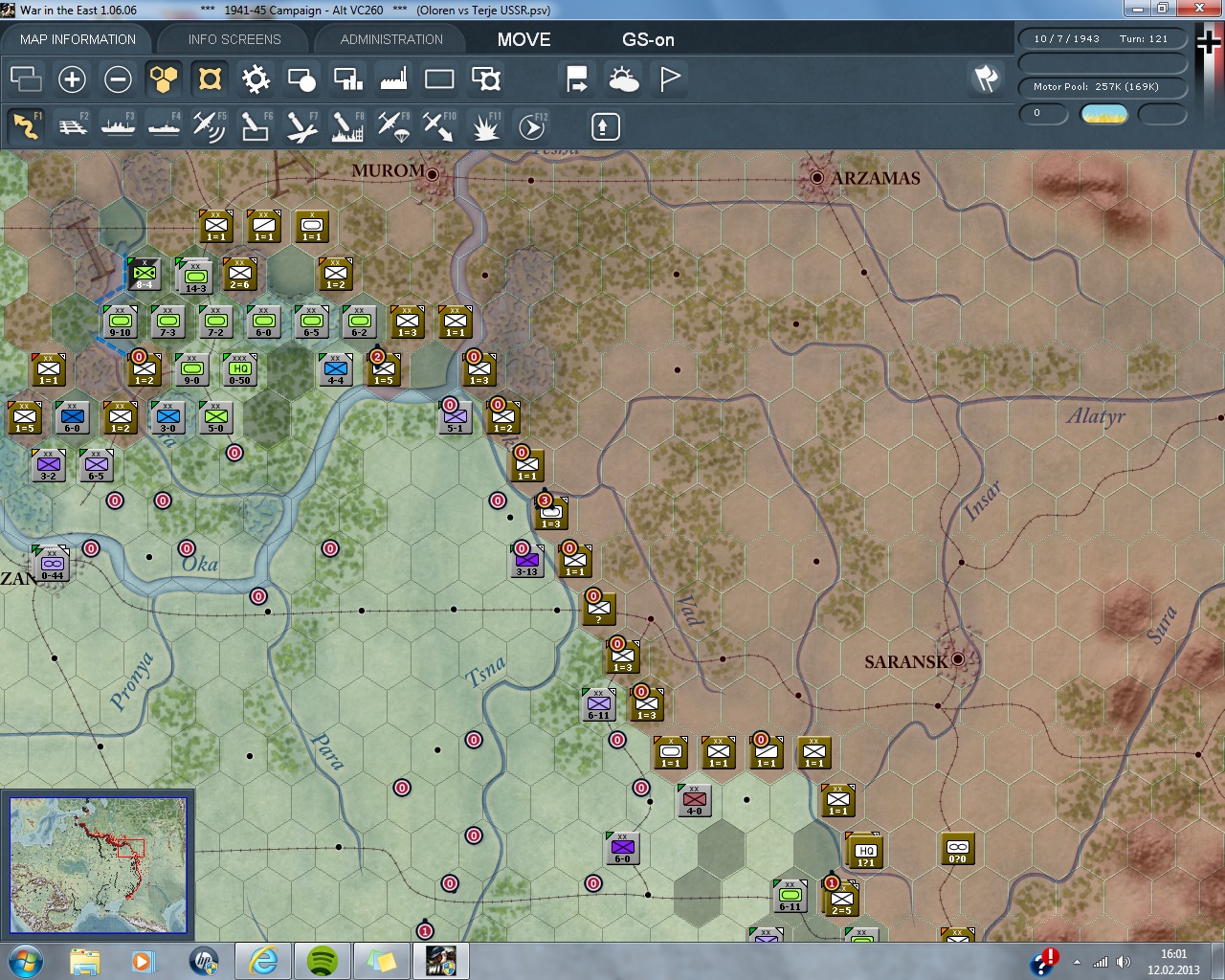Image resolution: width=1225 pixels, height=980 pixels.
Task: Toggle the rectangle-with-bracket overlay icon
Action: click(x=486, y=78)
